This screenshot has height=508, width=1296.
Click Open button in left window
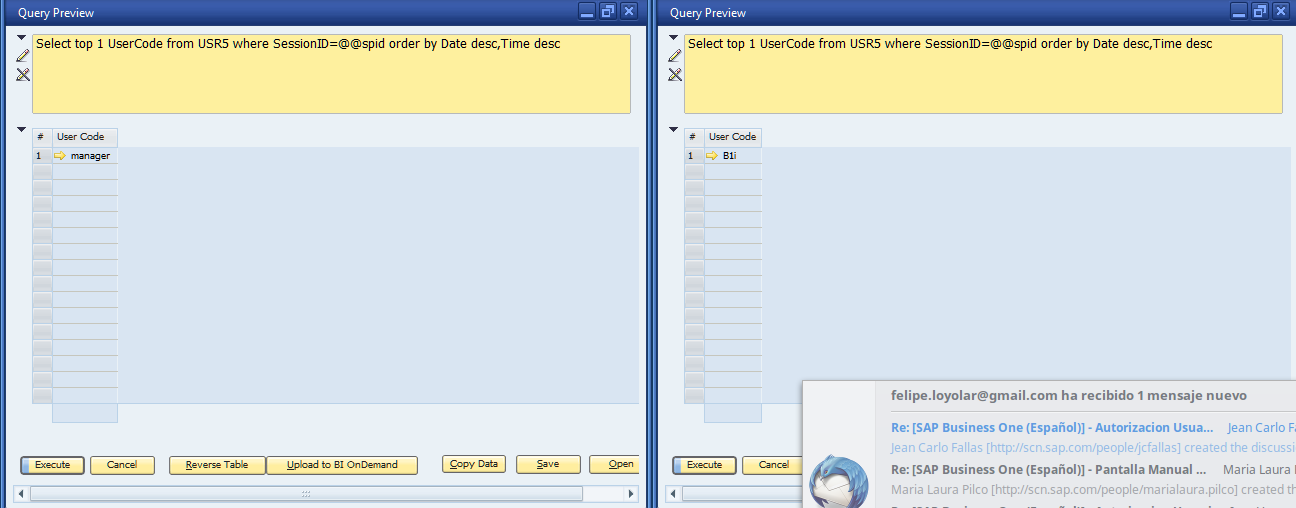pyautogui.click(x=614, y=465)
